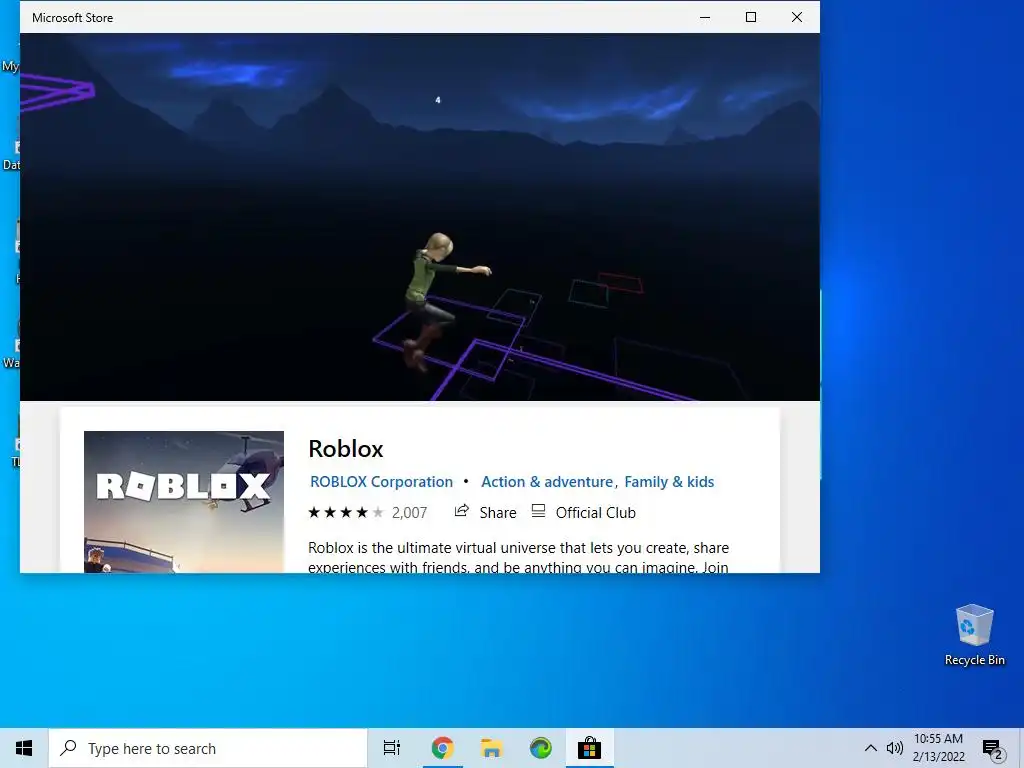Open the Official Club link text

[x=596, y=513]
